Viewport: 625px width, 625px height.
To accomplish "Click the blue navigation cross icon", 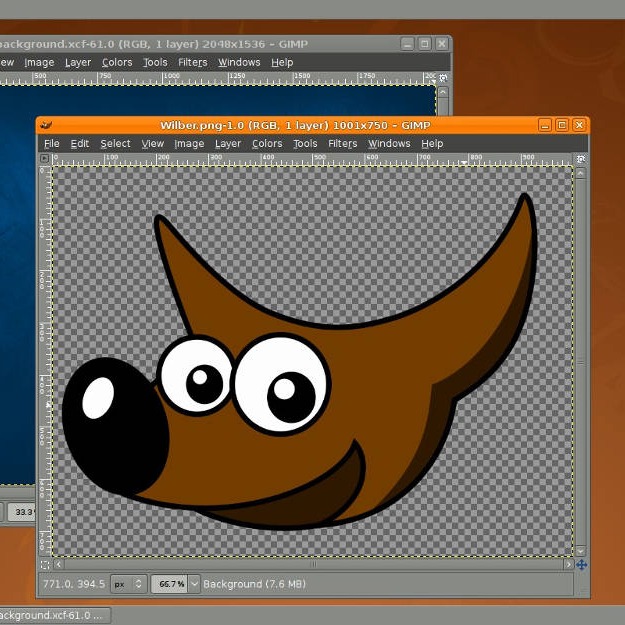I will 581,565.
